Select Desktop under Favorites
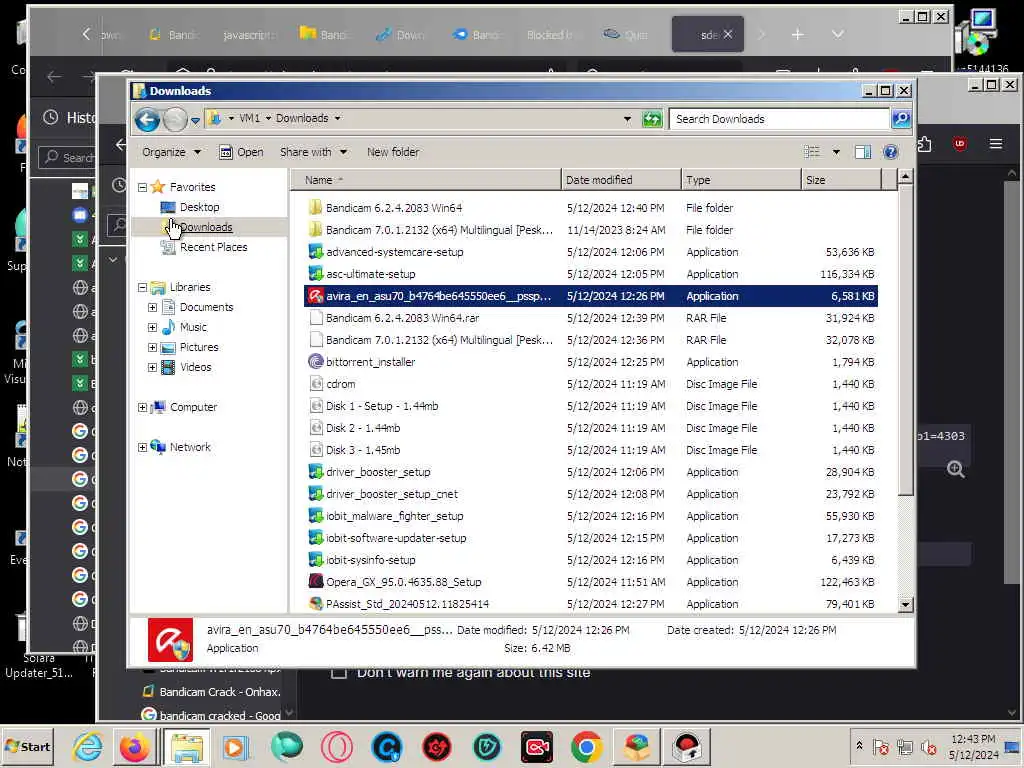 point(199,207)
